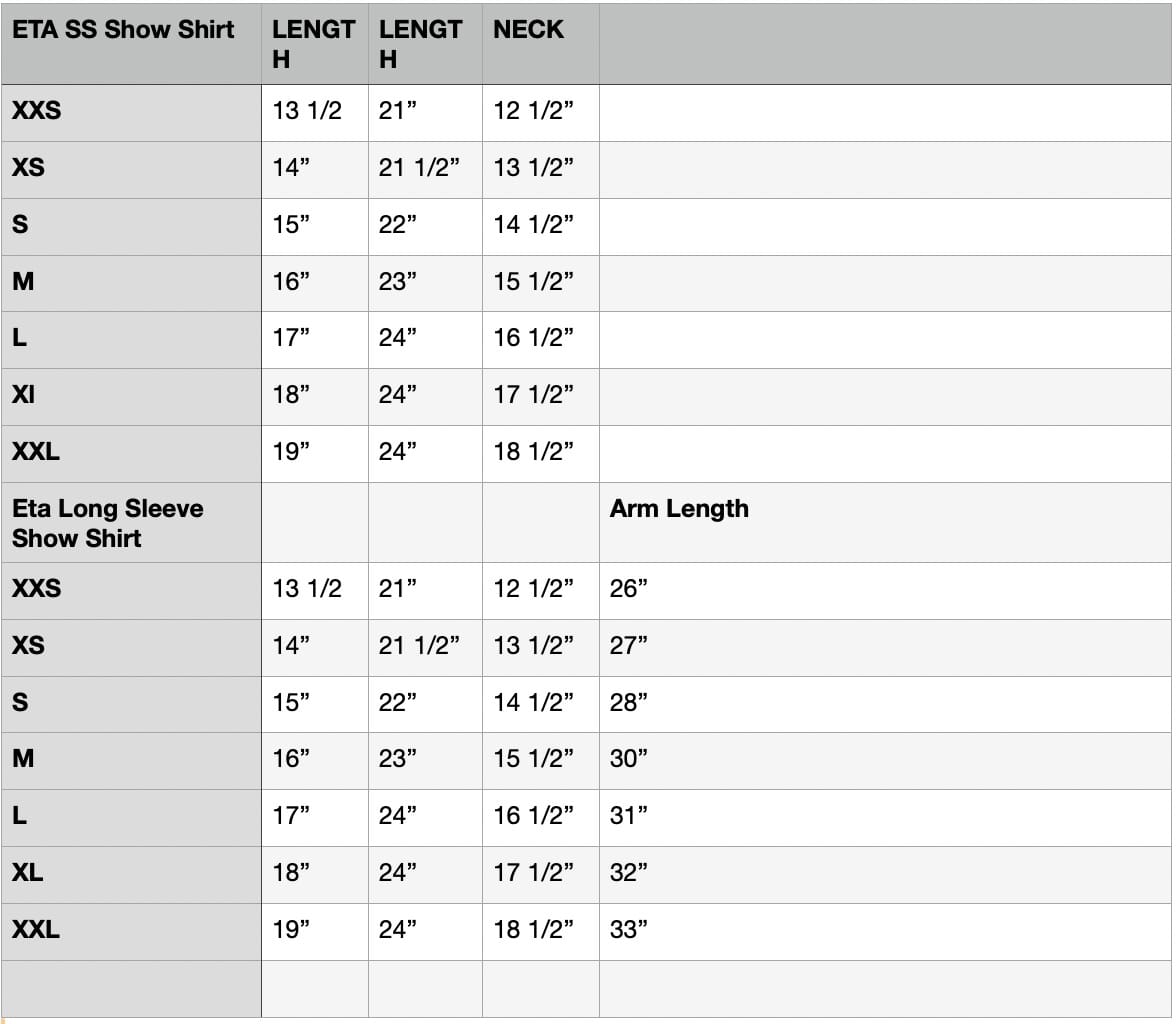Select the 31" arm length cell

click(885, 818)
